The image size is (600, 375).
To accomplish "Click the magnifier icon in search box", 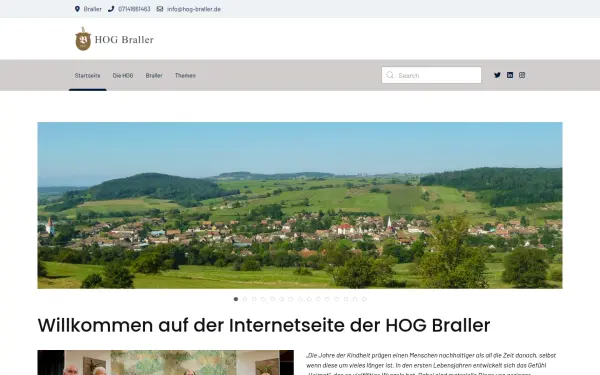I will point(390,75).
